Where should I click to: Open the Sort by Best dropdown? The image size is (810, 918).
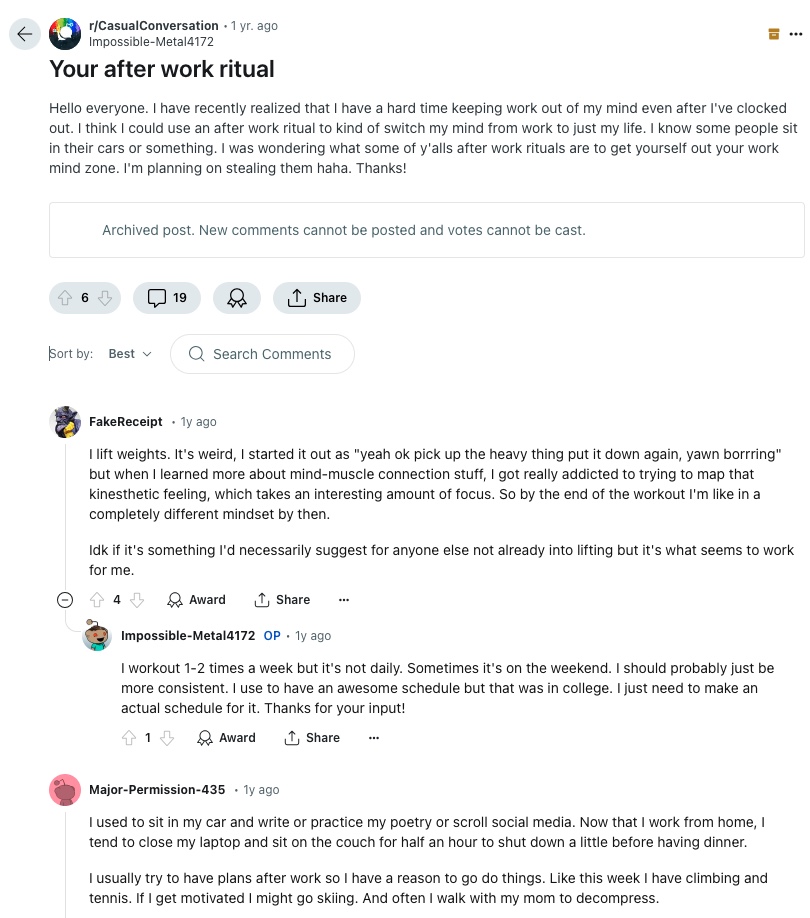[130, 354]
